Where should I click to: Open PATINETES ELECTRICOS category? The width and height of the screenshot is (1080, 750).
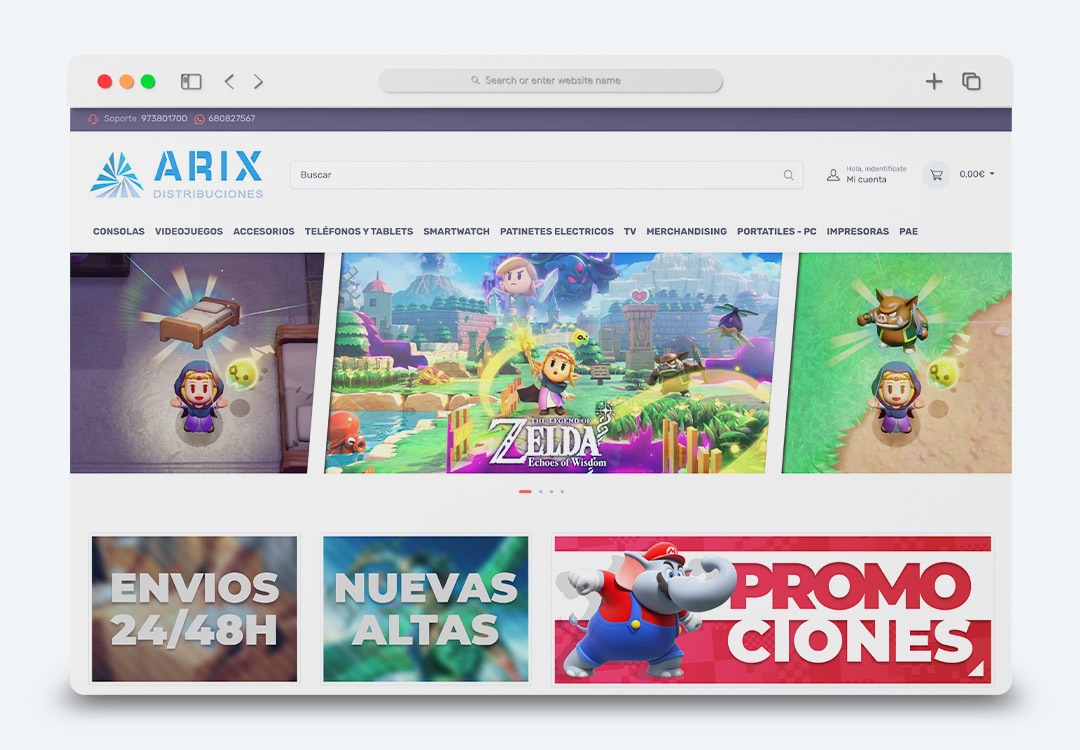(x=557, y=231)
